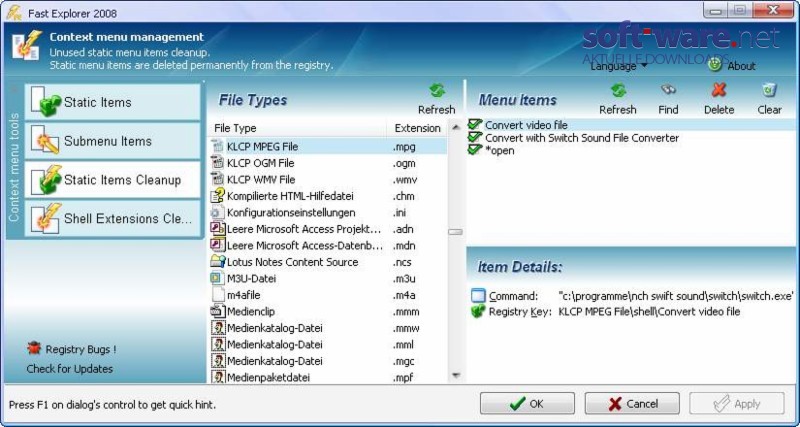Sort by the Extension column header
This screenshot has height=427, width=800.
coord(418,128)
